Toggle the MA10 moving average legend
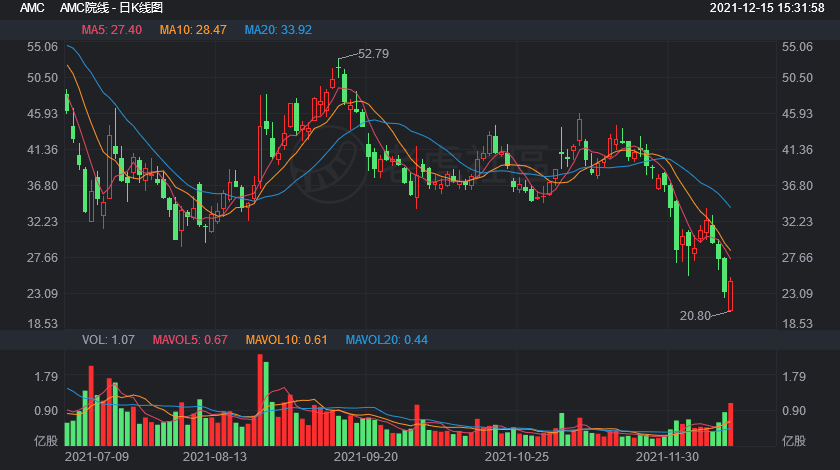 click(193, 30)
